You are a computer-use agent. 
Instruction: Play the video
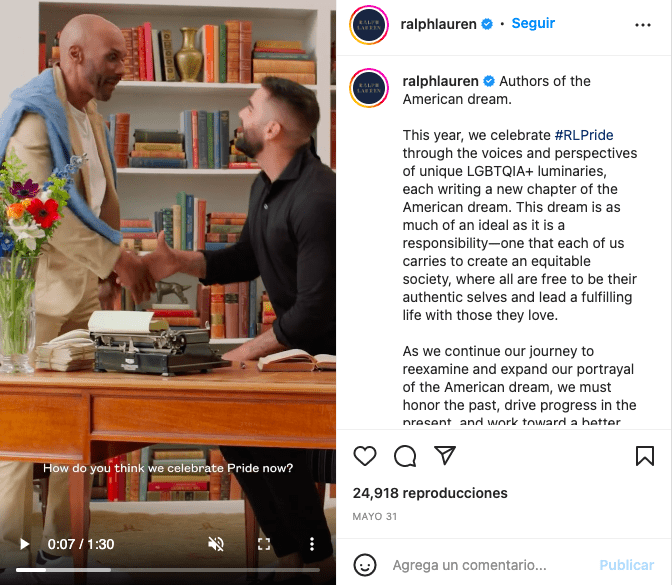coord(24,544)
